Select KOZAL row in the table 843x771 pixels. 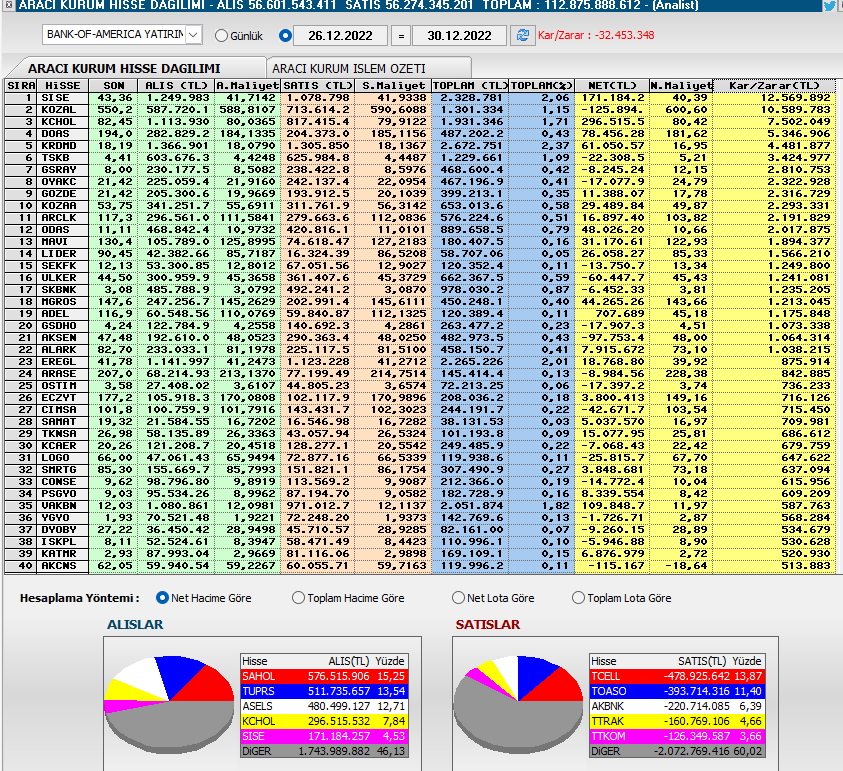(x=420, y=110)
